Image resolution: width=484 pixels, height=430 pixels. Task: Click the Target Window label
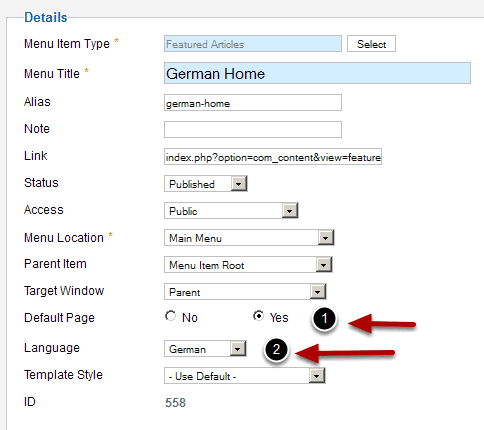pos(64,291)
